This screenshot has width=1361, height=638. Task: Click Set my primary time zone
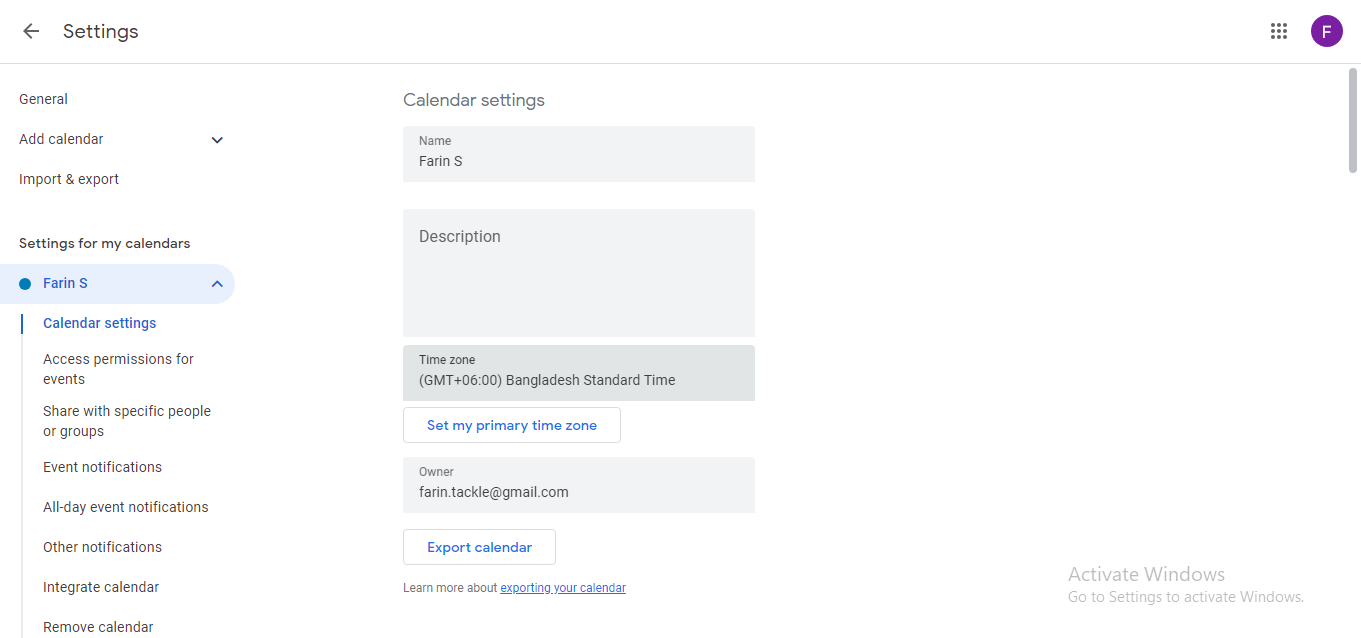coord(511,424)
